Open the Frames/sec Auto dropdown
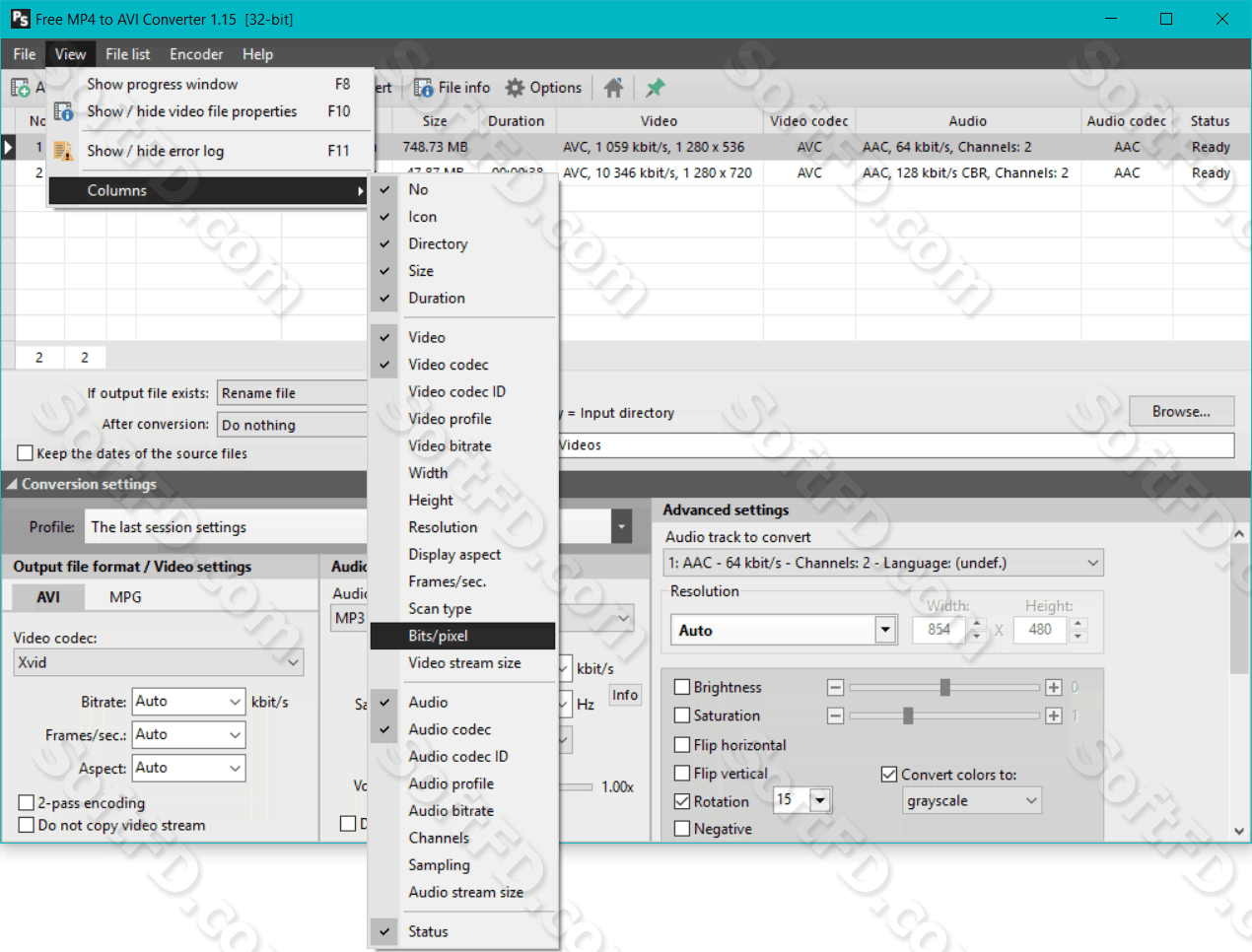 click(189, 735)
